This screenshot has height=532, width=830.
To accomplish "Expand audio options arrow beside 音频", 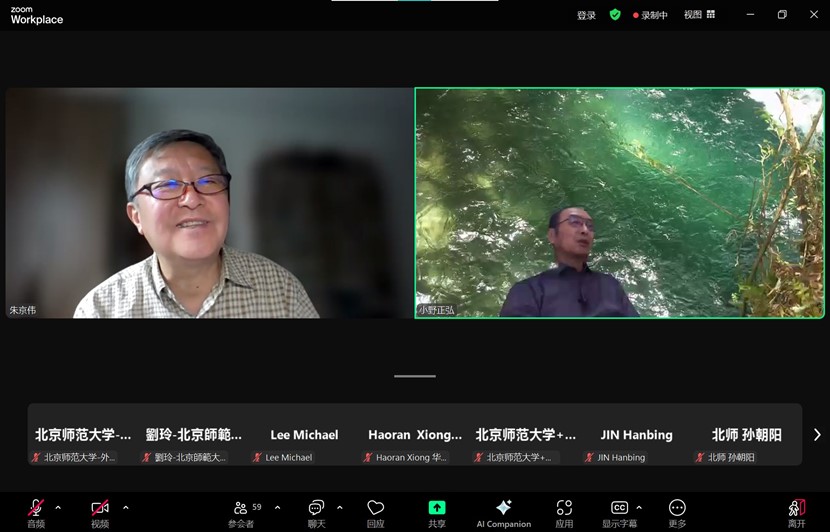I will click(58, 508).
